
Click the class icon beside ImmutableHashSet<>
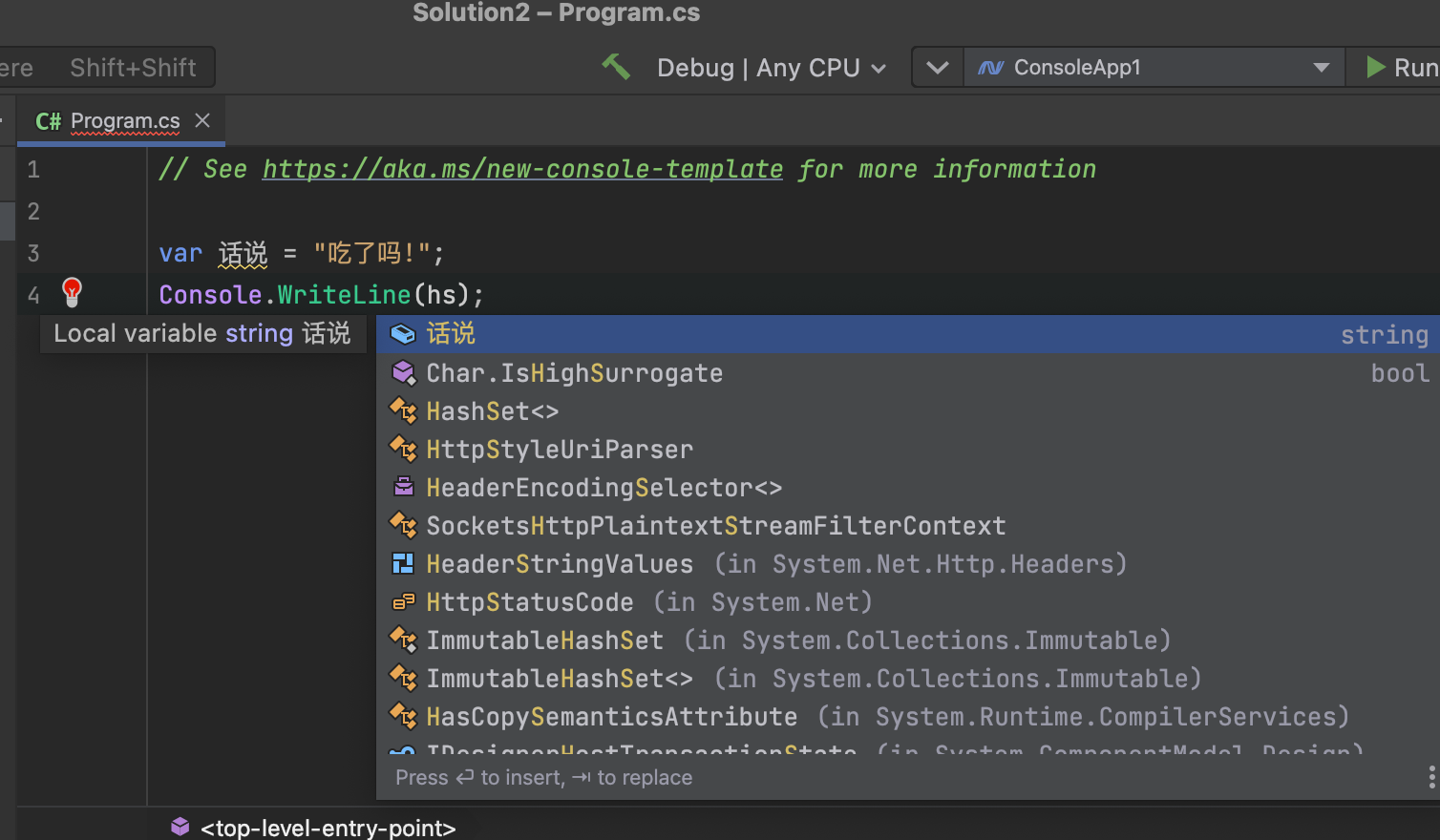[404, 678]
